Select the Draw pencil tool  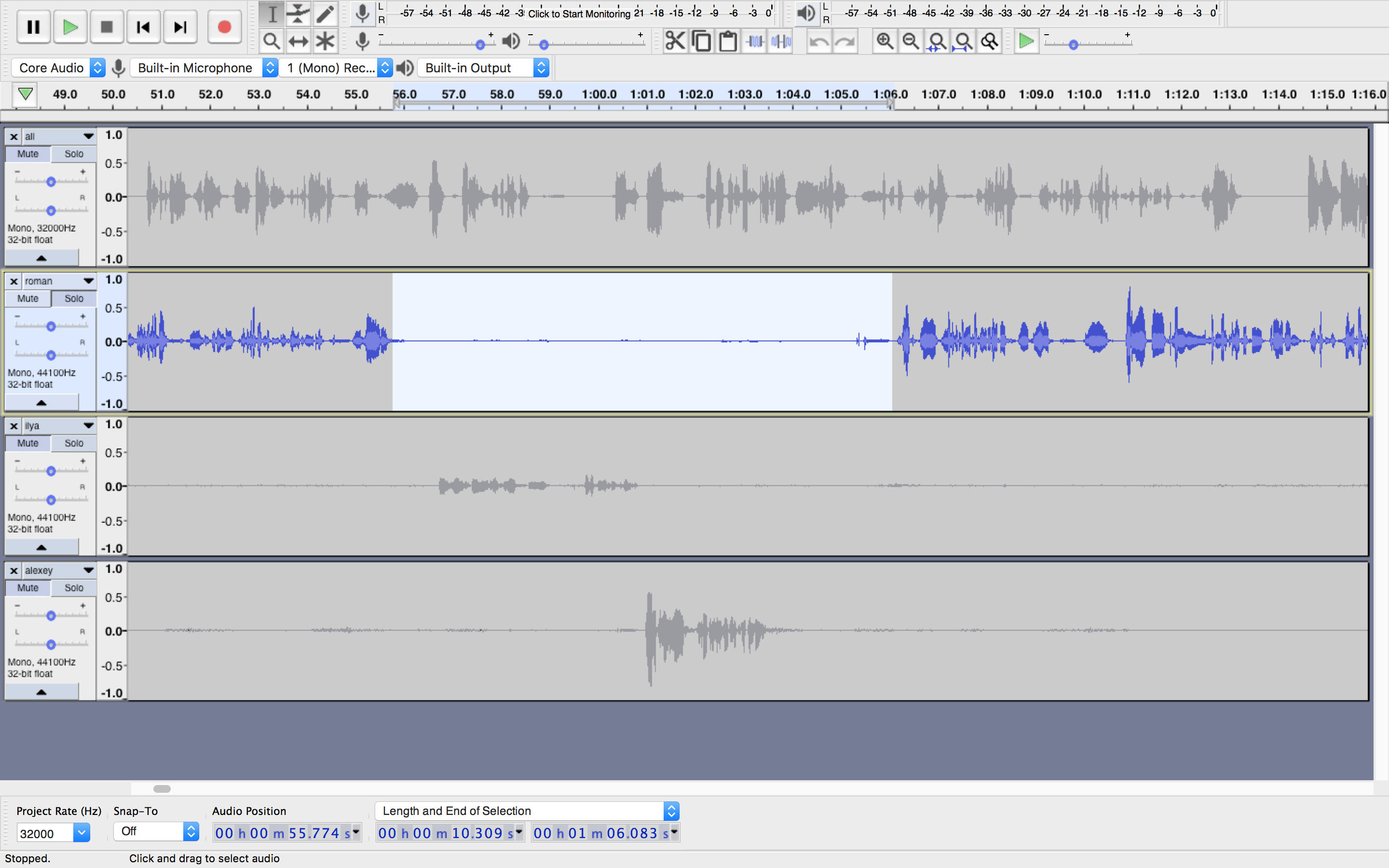pos(325,13)
